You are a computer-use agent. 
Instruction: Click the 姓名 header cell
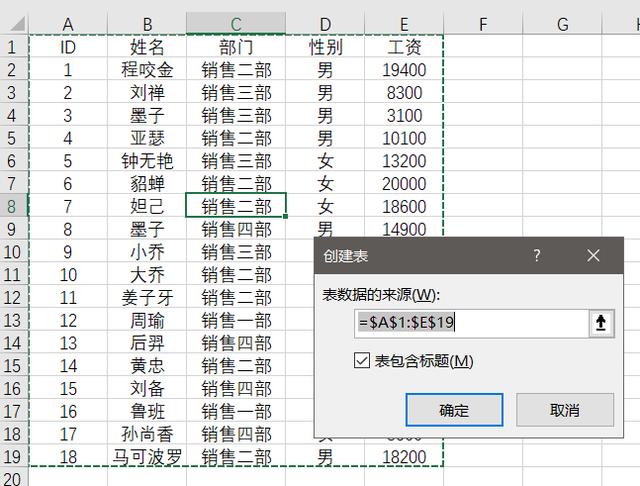point(147,47)
